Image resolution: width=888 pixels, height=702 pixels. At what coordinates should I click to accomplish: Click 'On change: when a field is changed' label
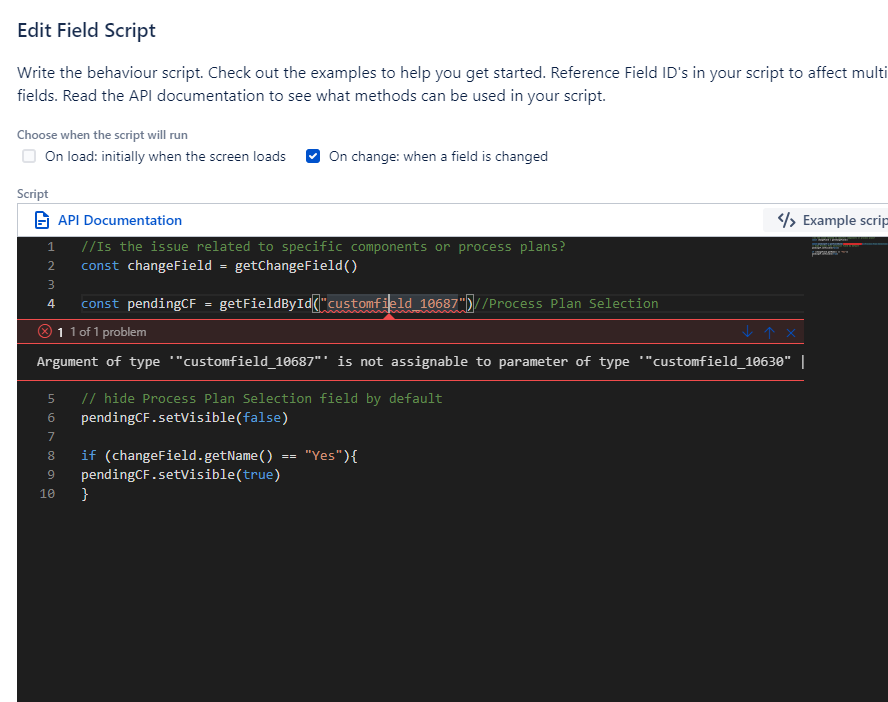click(x=438, y=156)
